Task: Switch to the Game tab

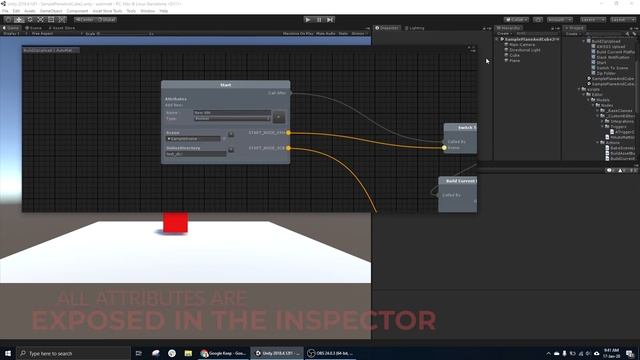Action: tap(11, 28)
